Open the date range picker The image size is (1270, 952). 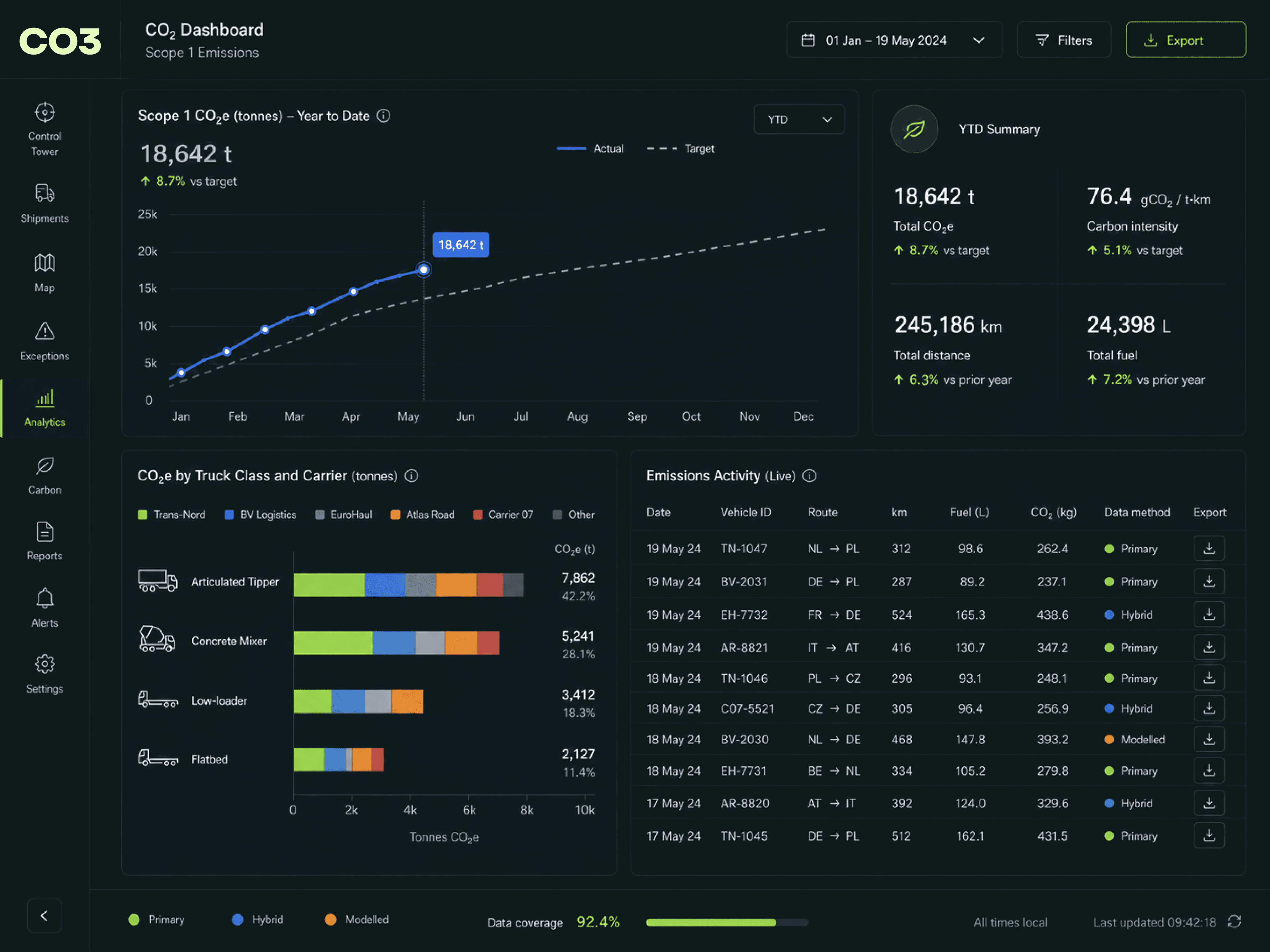click(x=894, y=40)
